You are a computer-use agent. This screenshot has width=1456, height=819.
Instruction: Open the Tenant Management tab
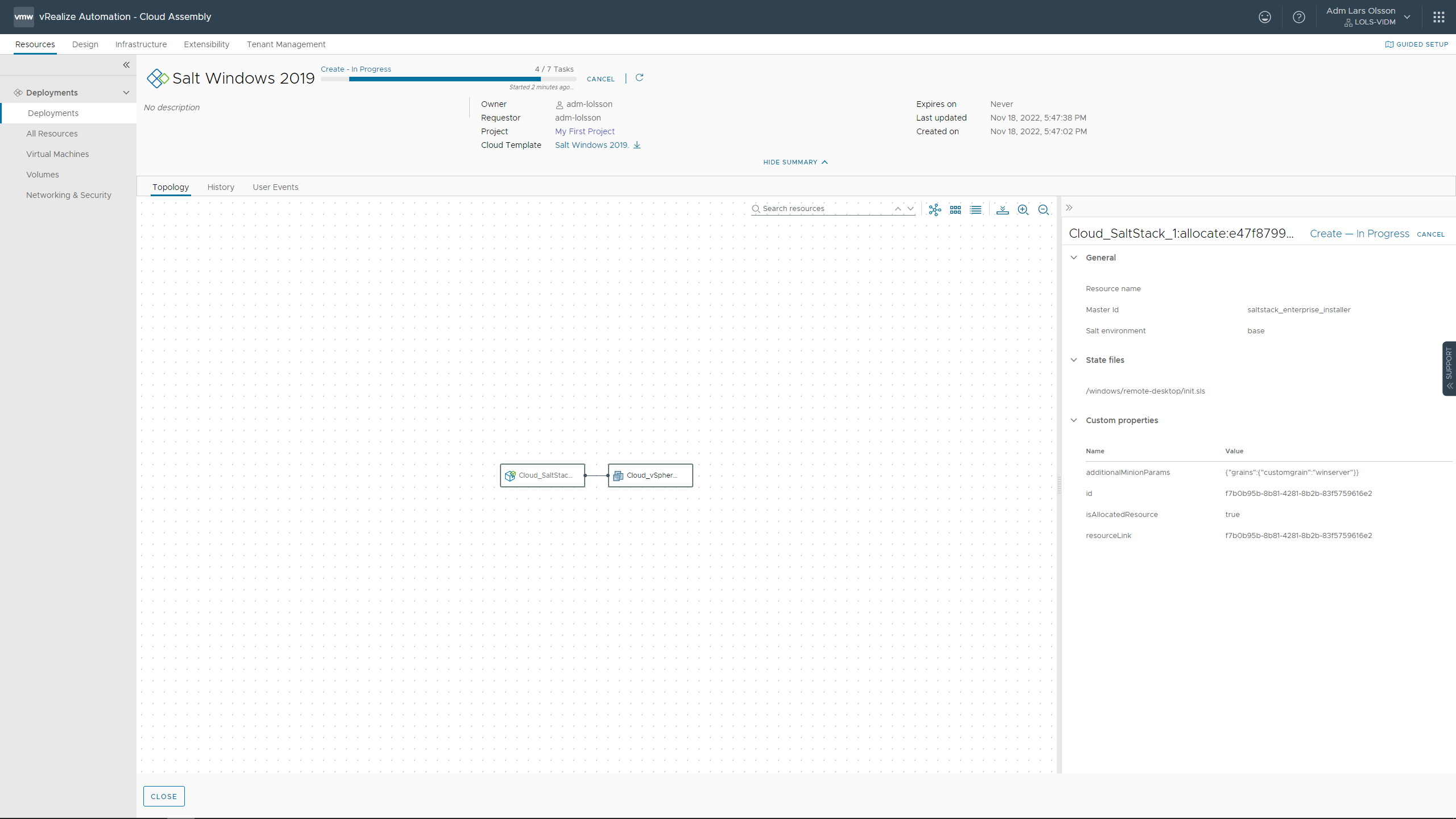coord(286,44)
